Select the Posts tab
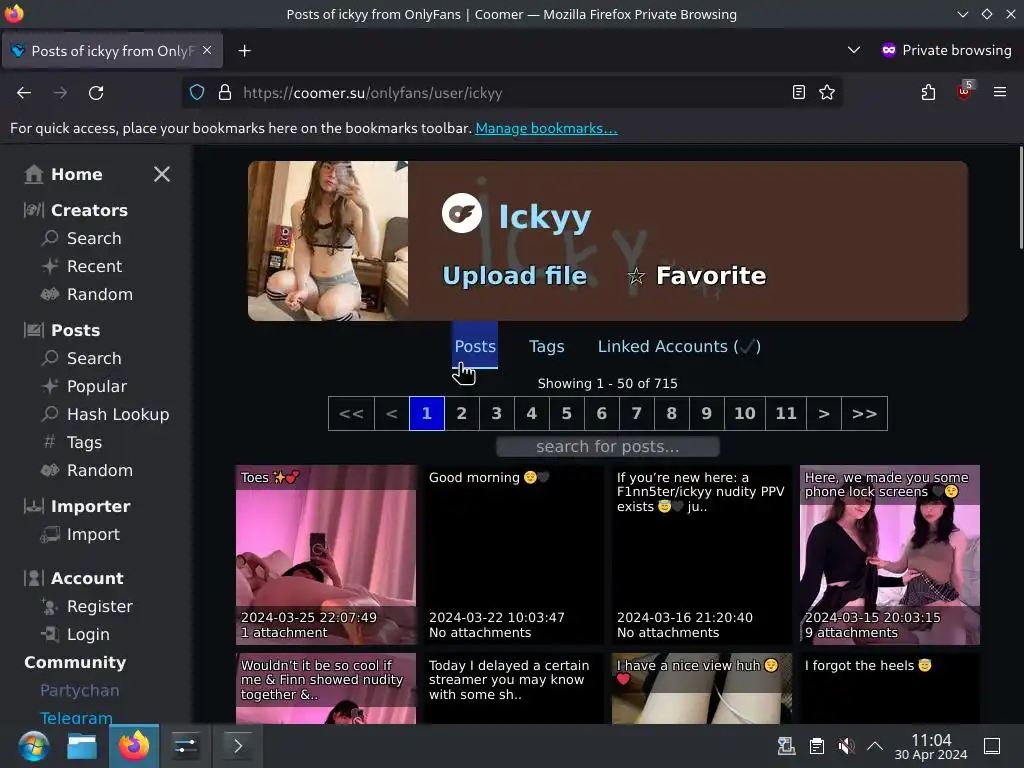This screenshot has width=1024, height=768. tap(475, 346)
